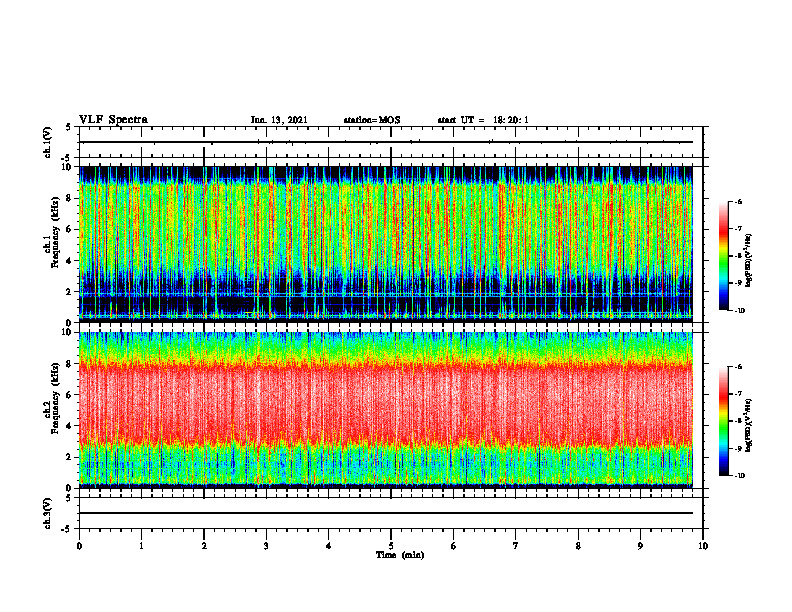792x612 pixels.
Task: Click the time axis tick label "5"
Action: [391, 546]
